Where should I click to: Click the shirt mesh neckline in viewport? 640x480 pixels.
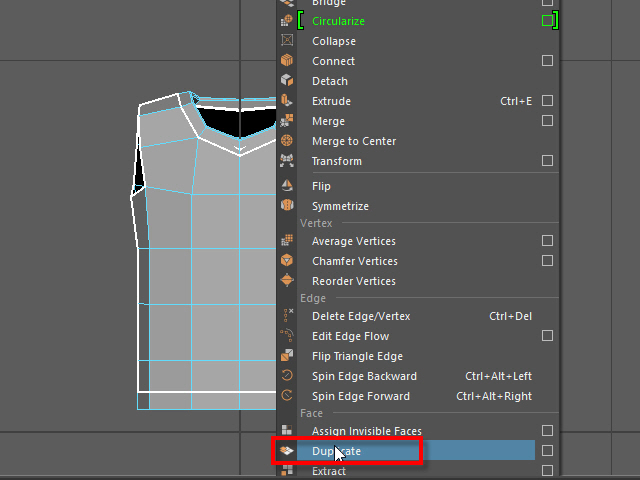coord(238,148)
